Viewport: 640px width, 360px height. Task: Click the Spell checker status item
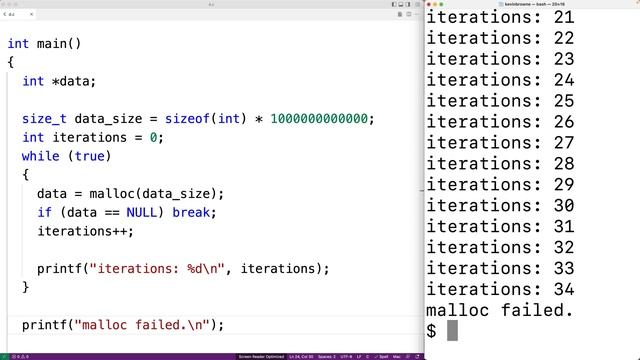(382, 357)
